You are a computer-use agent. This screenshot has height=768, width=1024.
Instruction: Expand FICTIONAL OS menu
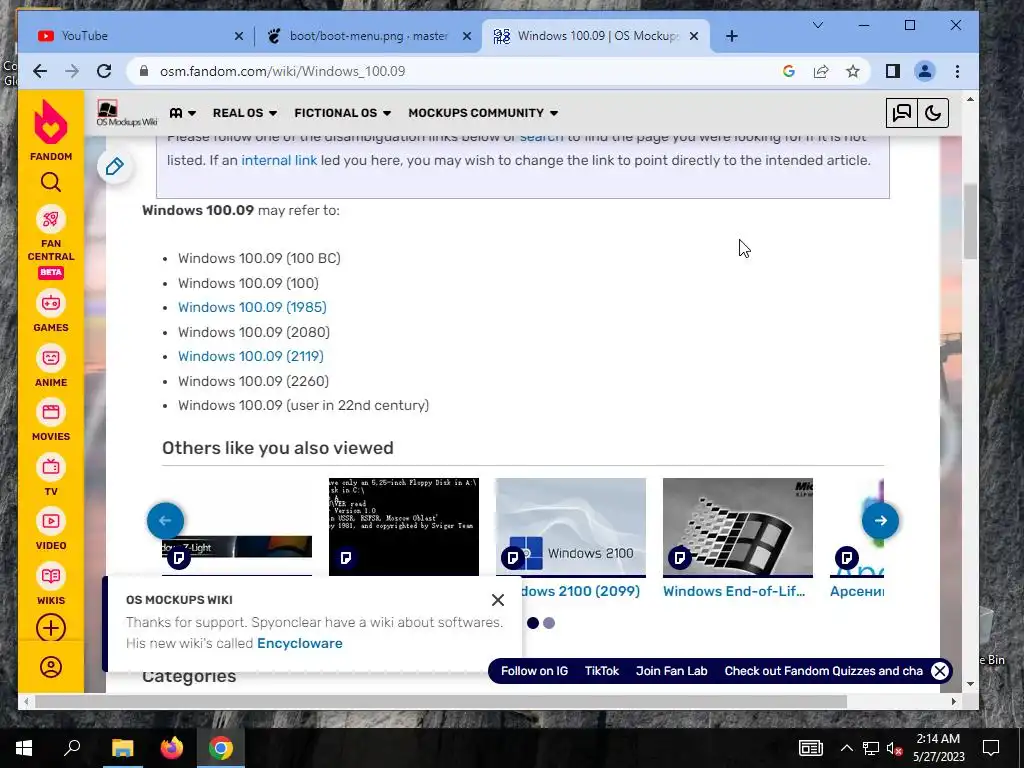click(x=342, y=113)
